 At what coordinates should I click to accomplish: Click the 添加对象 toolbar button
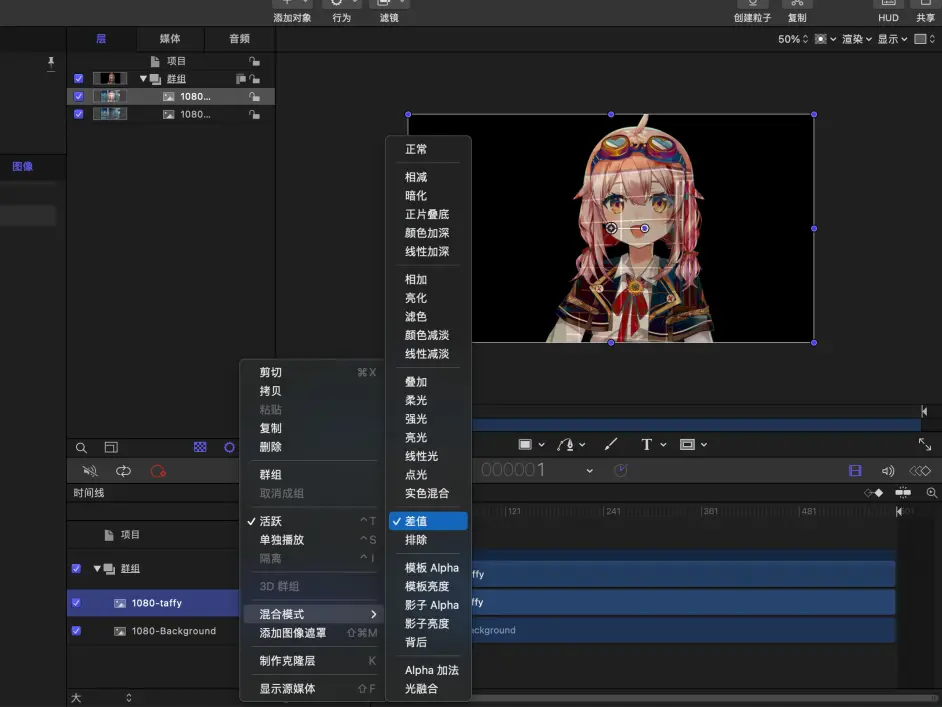(292, 12)
